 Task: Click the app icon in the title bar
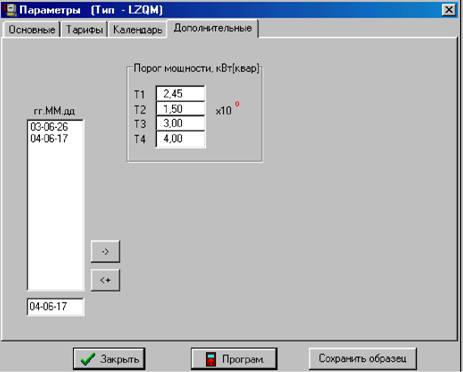tap(11, 10)
